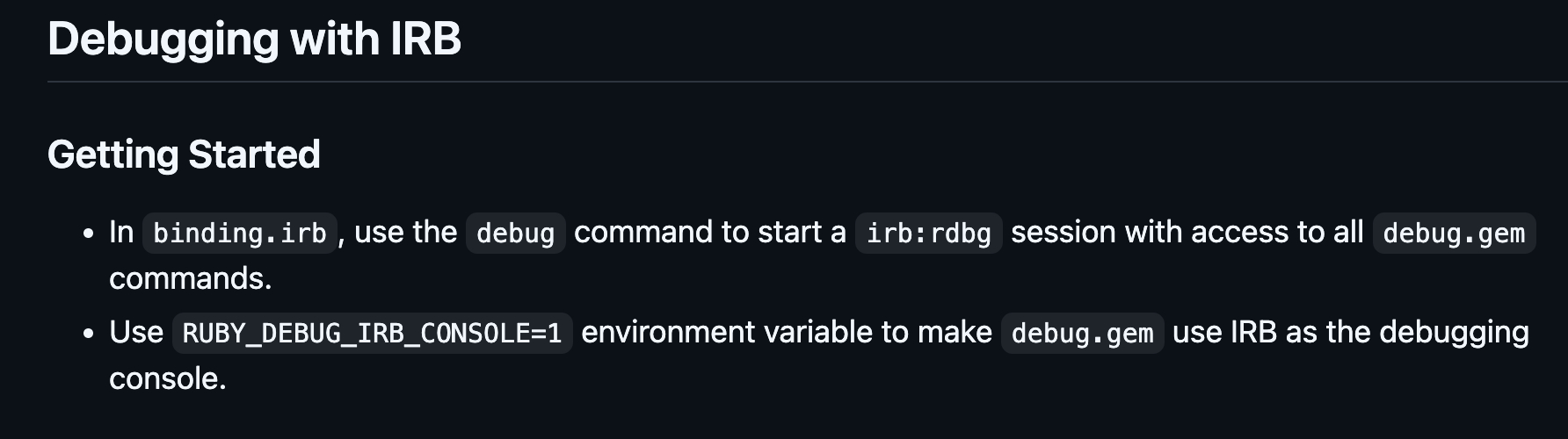Click the second bullet point marker
The width and height of the screenshot is (1568, 439).
pyautogui.click(x=88, y=335)
